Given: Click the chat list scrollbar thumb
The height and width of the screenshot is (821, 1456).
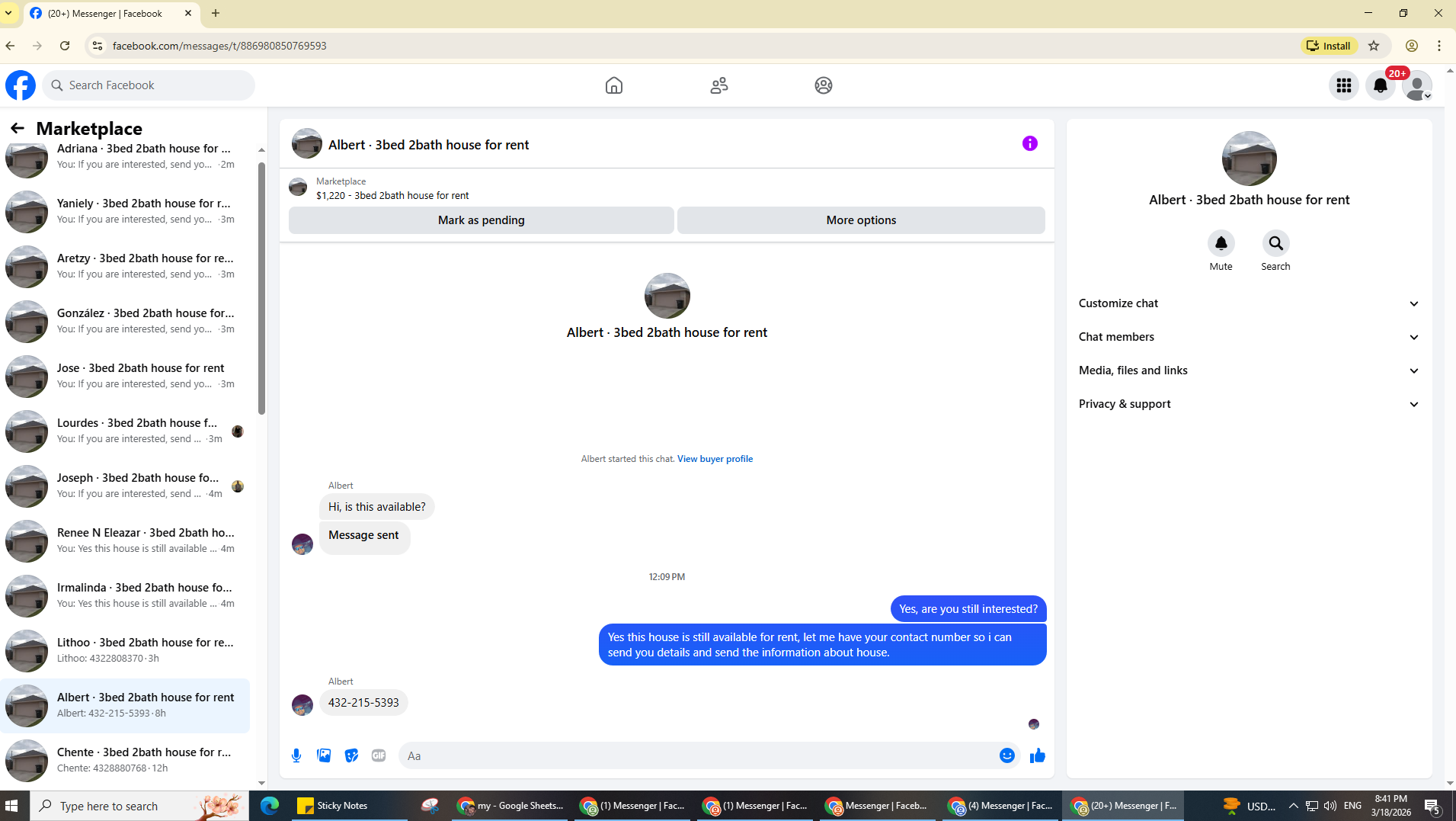Looking at the screenshot, I should coord(261,288).
